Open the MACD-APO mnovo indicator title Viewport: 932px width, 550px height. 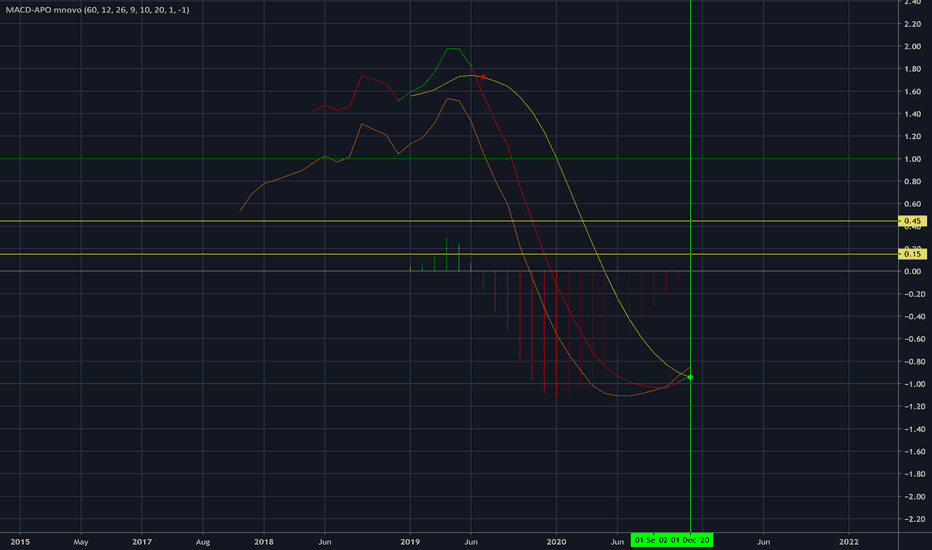[x=97, y=10]
